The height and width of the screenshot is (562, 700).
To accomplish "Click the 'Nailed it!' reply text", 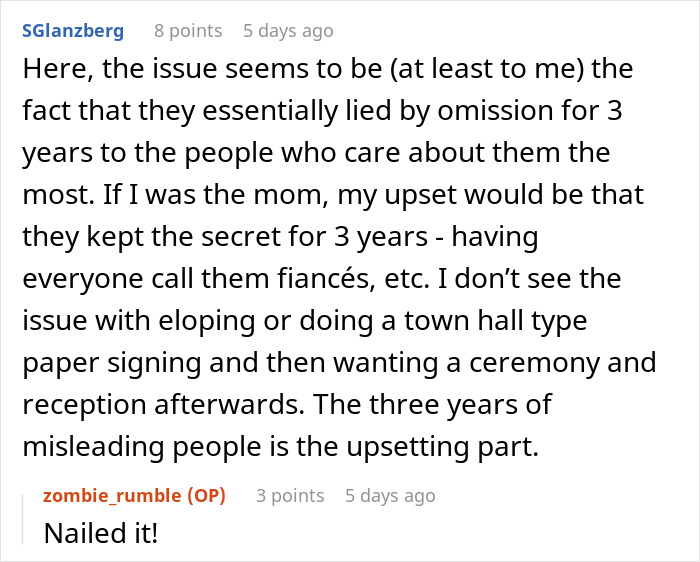I will (x=101, y=532).
